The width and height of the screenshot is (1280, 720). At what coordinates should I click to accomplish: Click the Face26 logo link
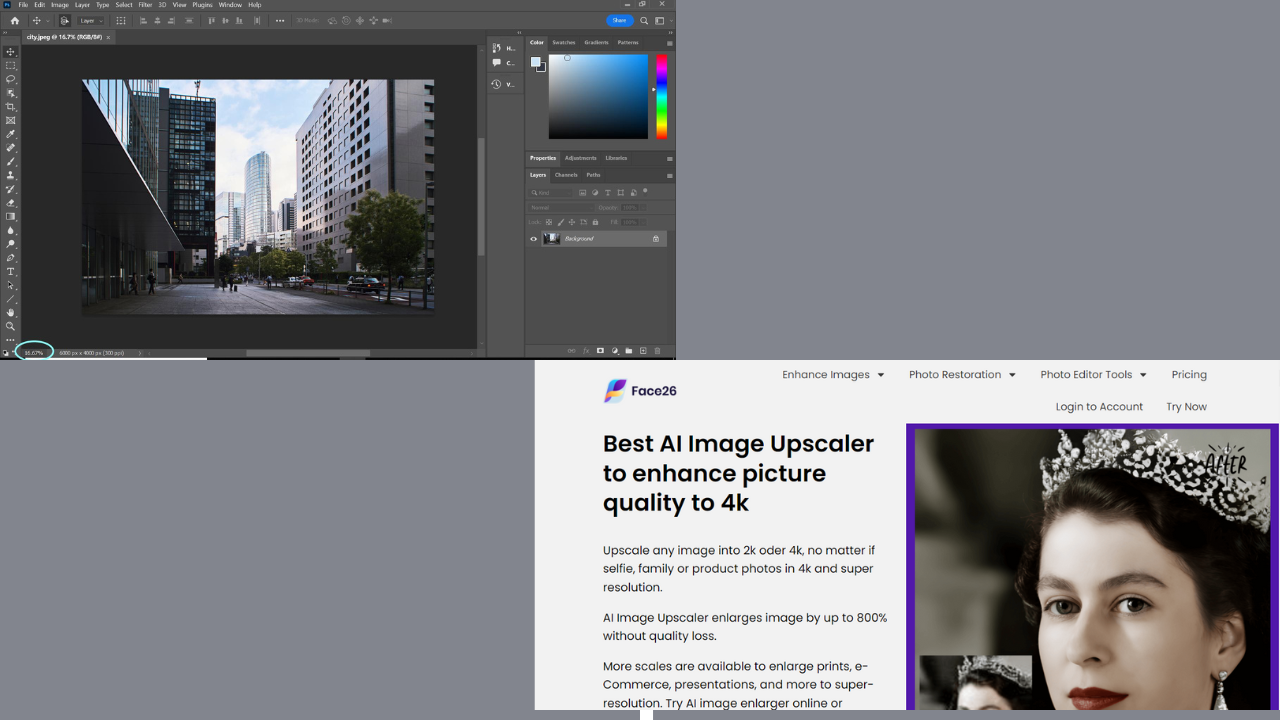[640, 391]
